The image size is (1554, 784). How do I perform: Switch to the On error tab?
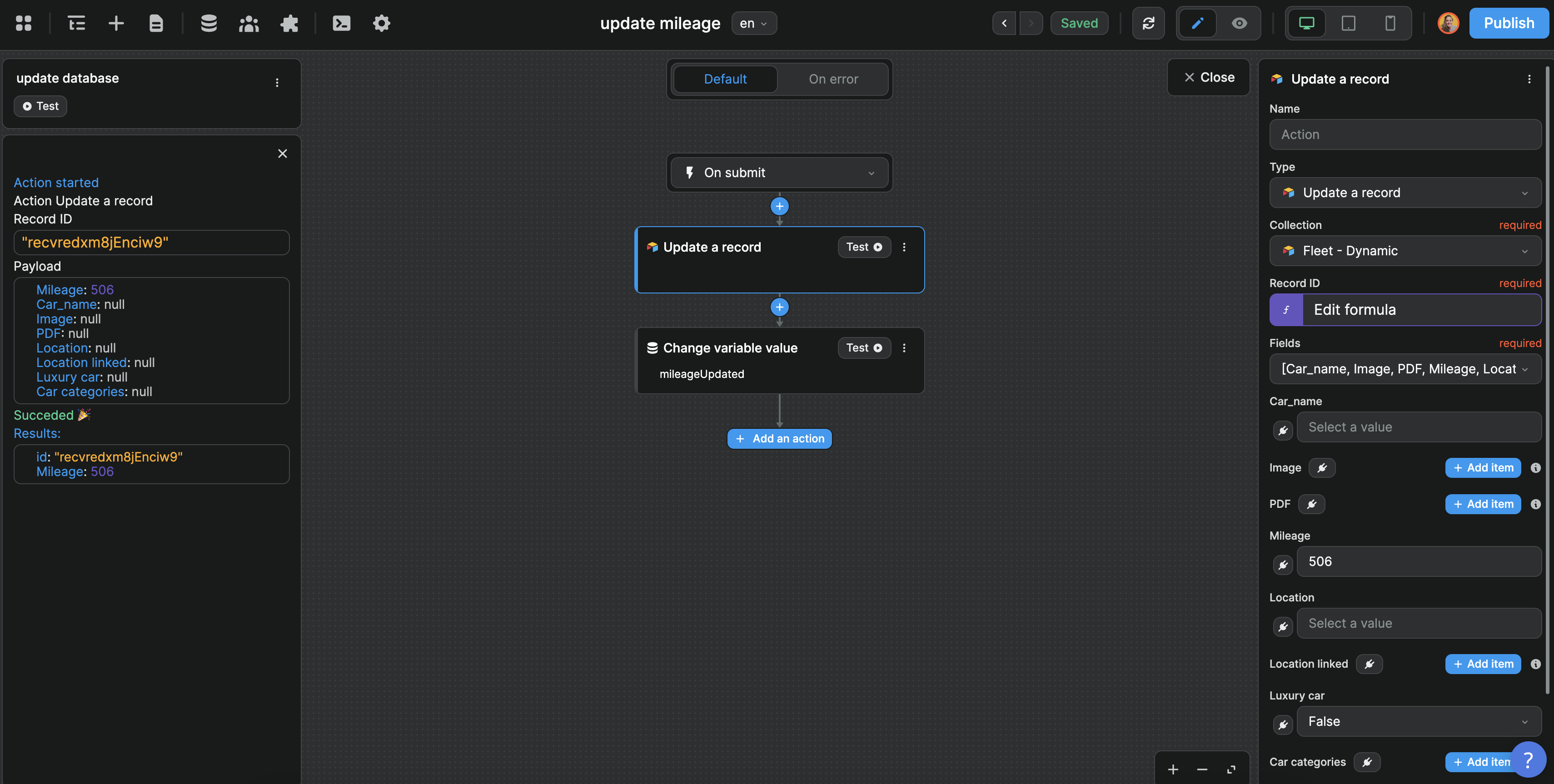click(x=833, y=79)
